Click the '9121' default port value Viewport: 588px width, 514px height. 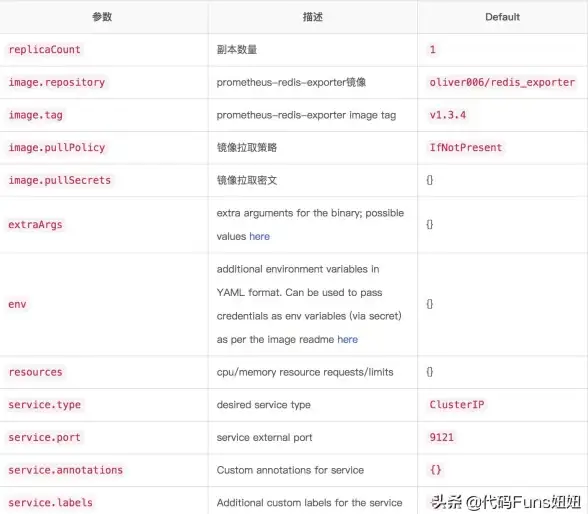coord(441,438)
